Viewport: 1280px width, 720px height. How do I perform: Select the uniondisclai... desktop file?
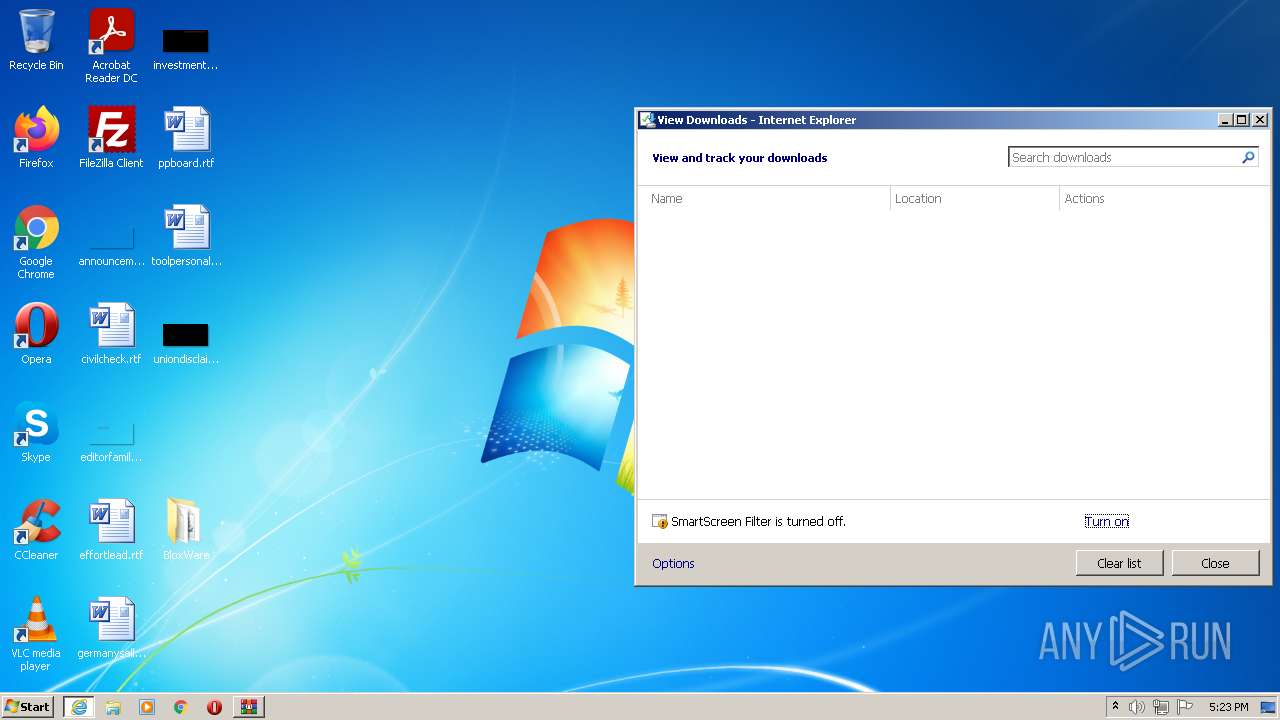(x=185, y=343)
